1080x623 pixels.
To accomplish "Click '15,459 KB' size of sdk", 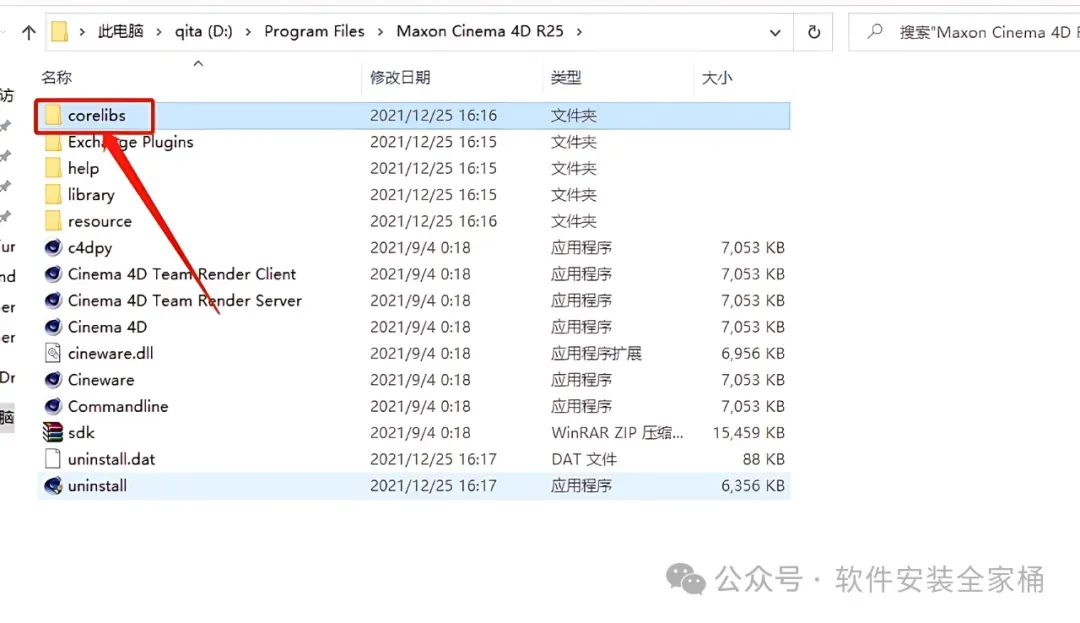I will point(748,432).
